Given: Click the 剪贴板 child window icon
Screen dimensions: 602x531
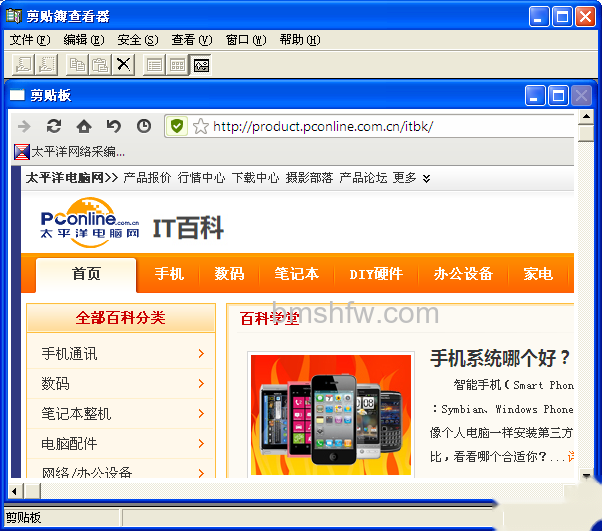Looking at the screenshot, I should 17,94.
